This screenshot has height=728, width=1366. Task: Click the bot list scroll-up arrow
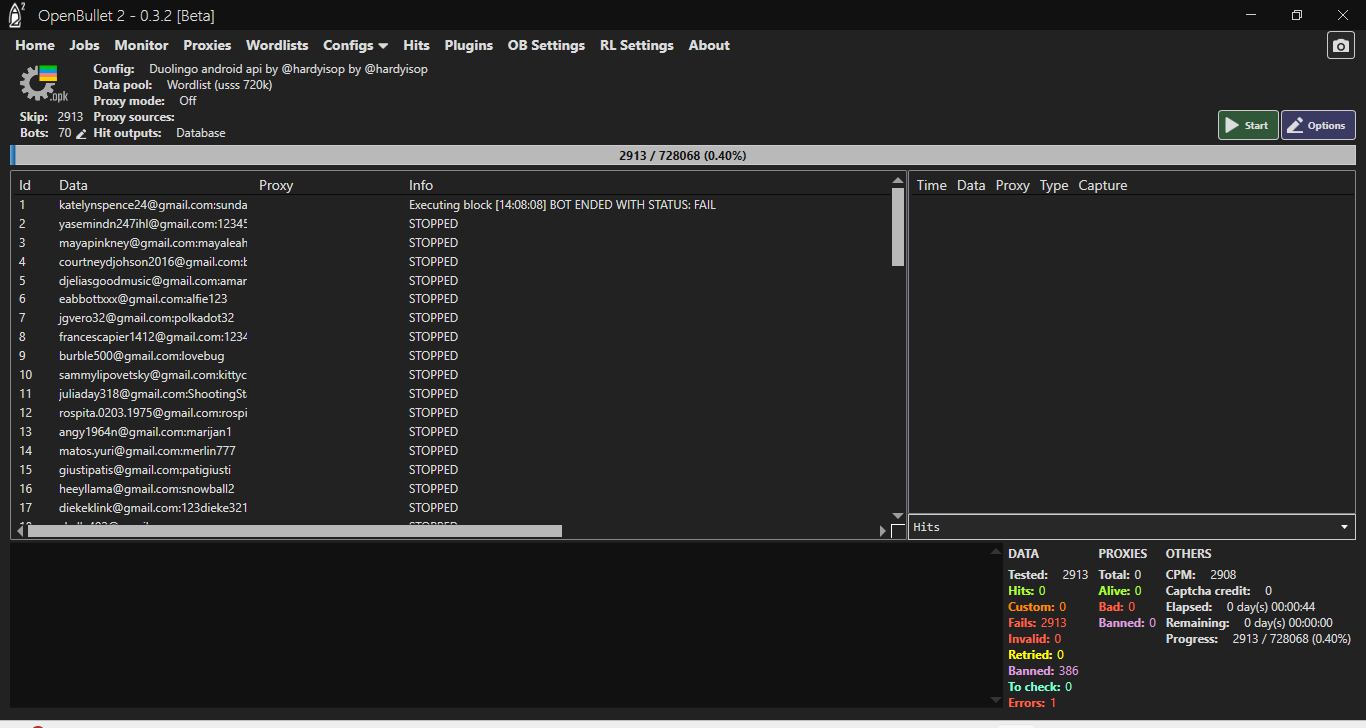click(x=897, y=181)
